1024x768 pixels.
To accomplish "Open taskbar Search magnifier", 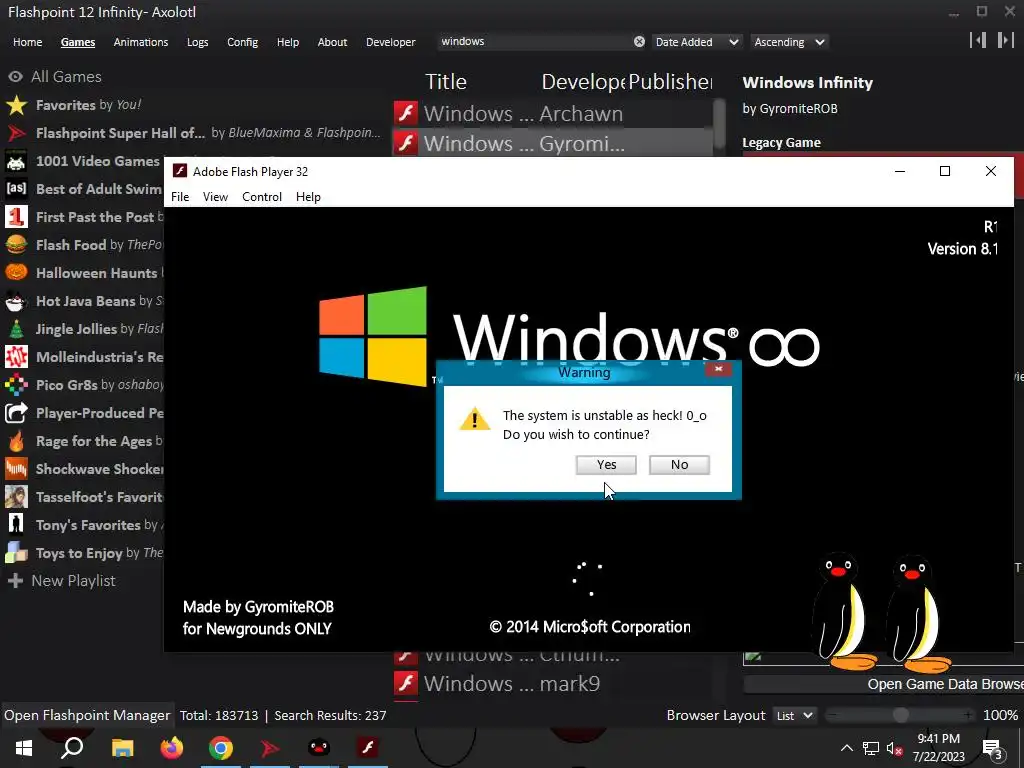I will click(x=72, y=748).
